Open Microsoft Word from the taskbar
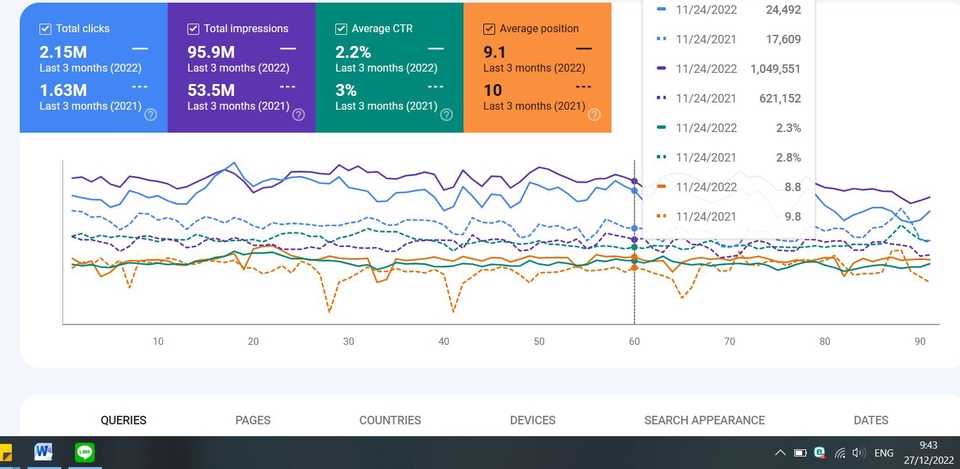The width and height of the screenshot is (960, 469). point(43,452)
